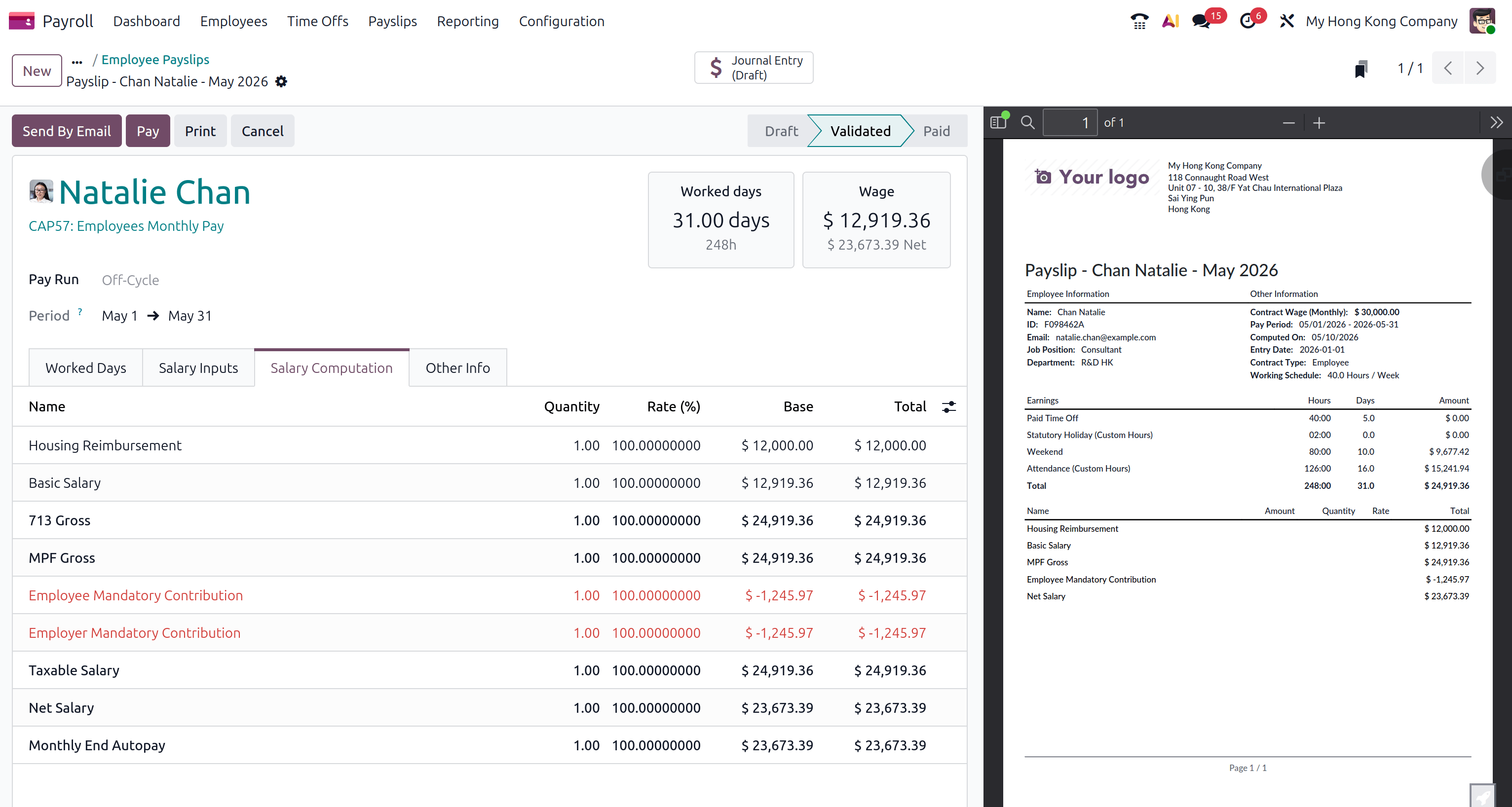Click the Print button
This screenshot has height=807, width=1512.
tap(200, 131)
